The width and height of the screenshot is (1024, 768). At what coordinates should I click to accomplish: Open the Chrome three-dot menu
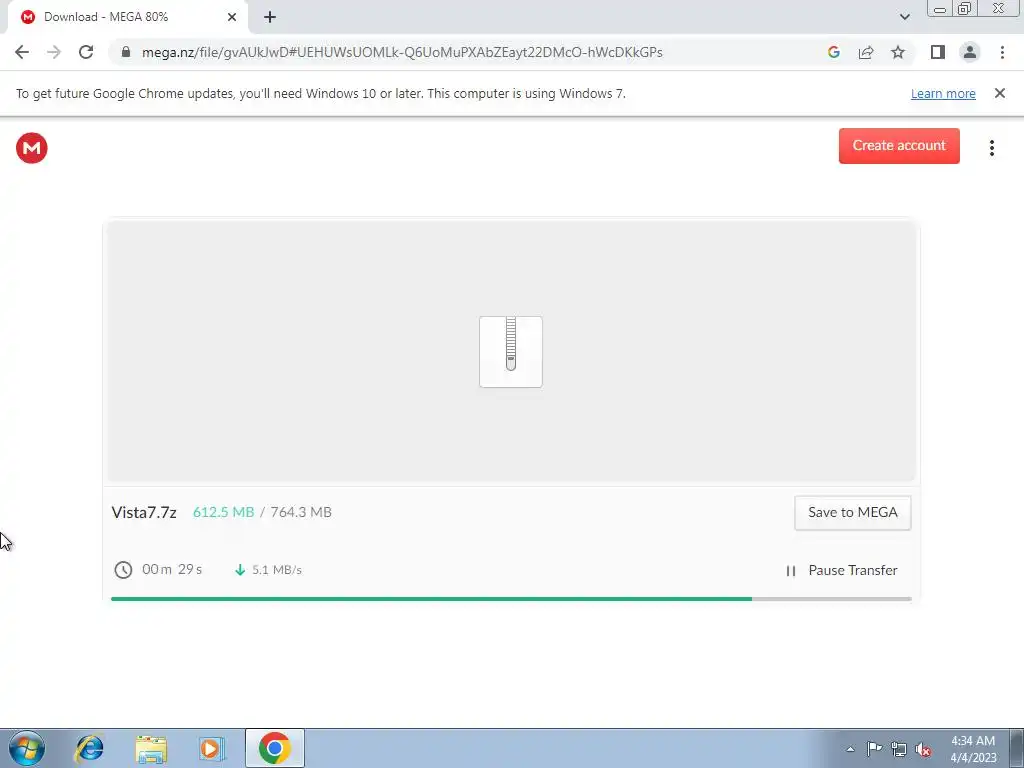click(x=1002, y=52)
